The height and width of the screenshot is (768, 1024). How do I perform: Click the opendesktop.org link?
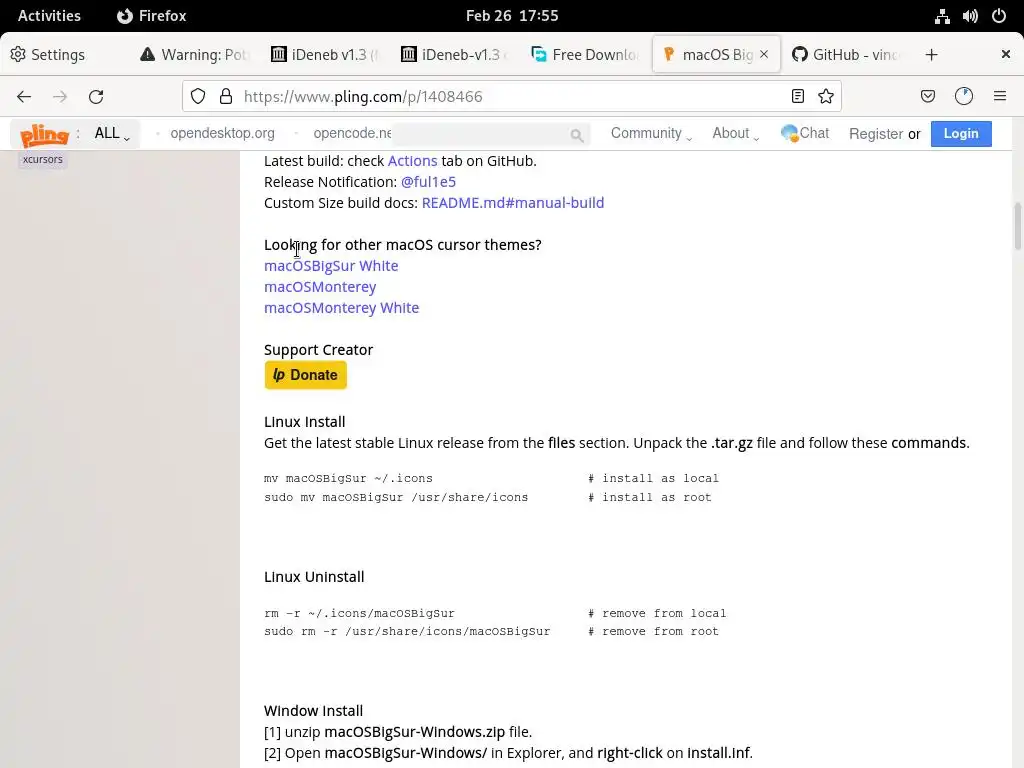[222, 133]
